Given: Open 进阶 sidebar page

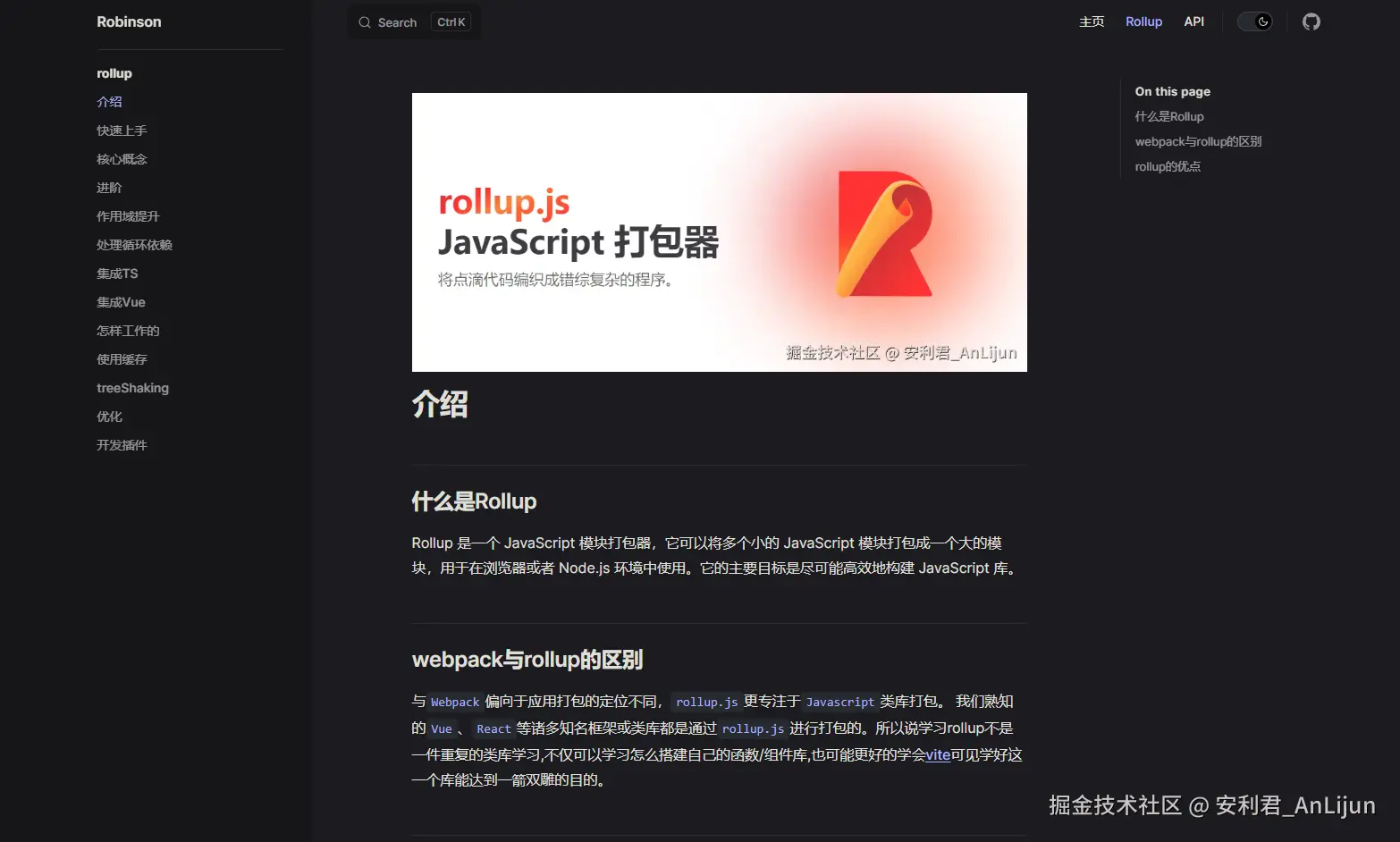Looking at the screenshot, I should pos(109,188).
